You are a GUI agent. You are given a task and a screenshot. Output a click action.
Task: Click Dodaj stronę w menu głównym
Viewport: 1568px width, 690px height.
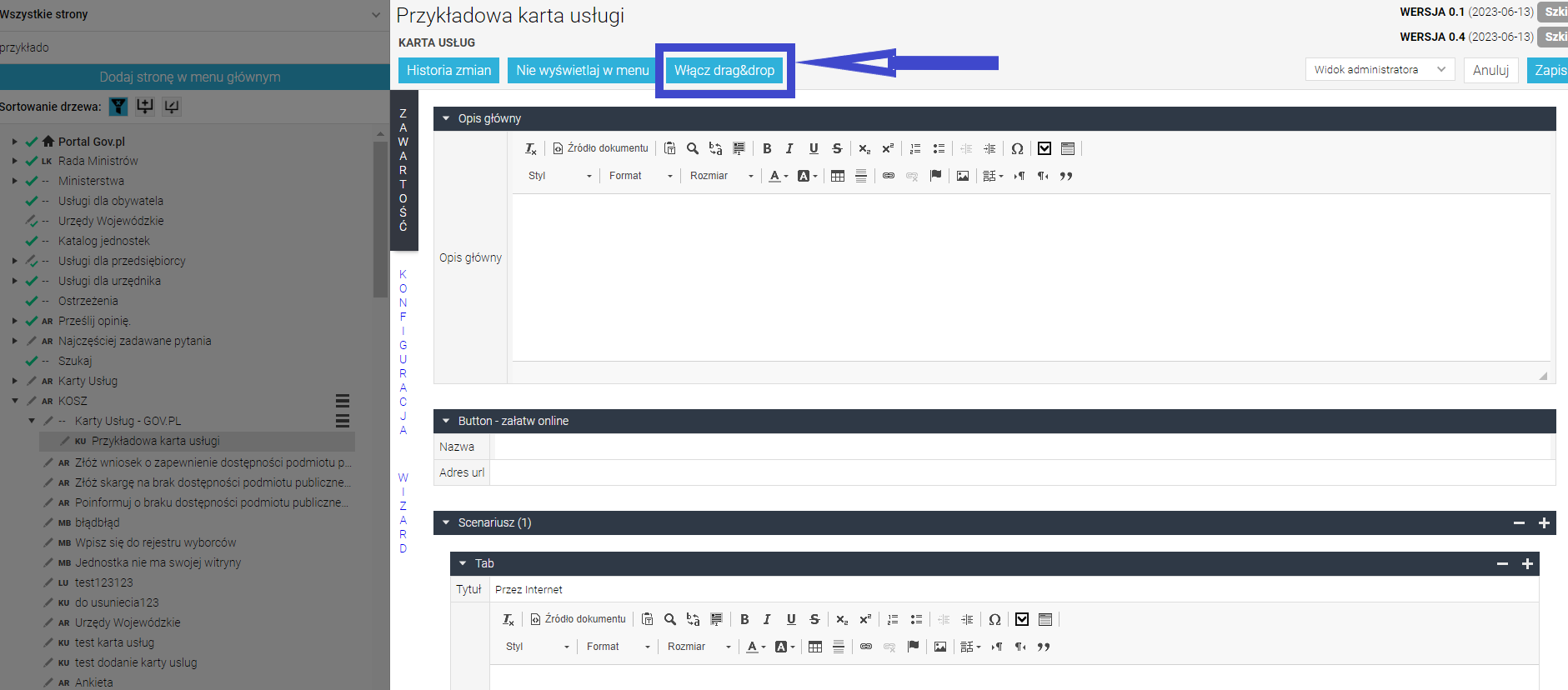pyautogui.click(x=190, y=77)
